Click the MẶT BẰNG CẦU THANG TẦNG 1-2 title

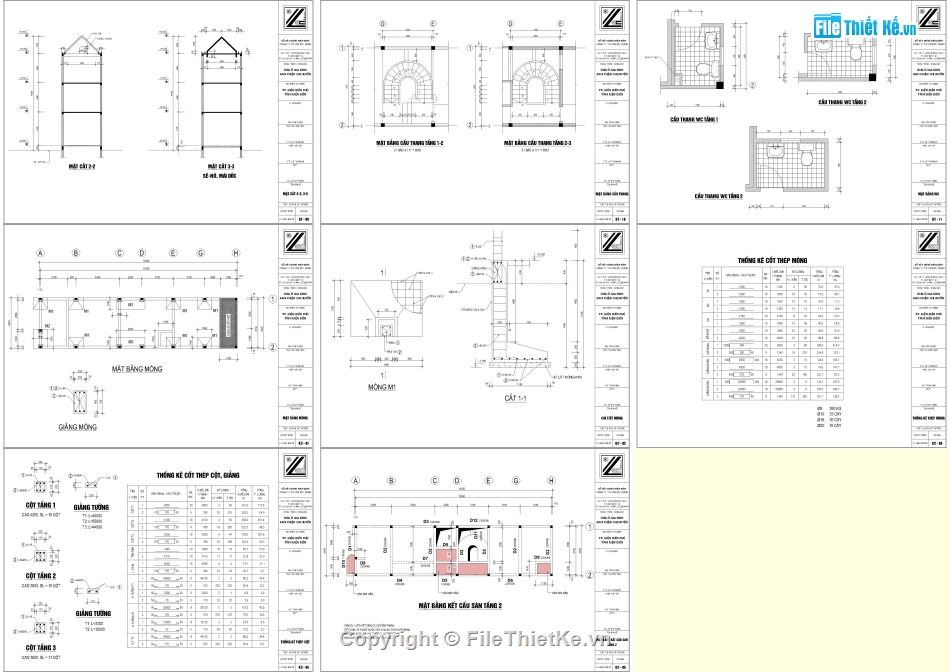410,143
